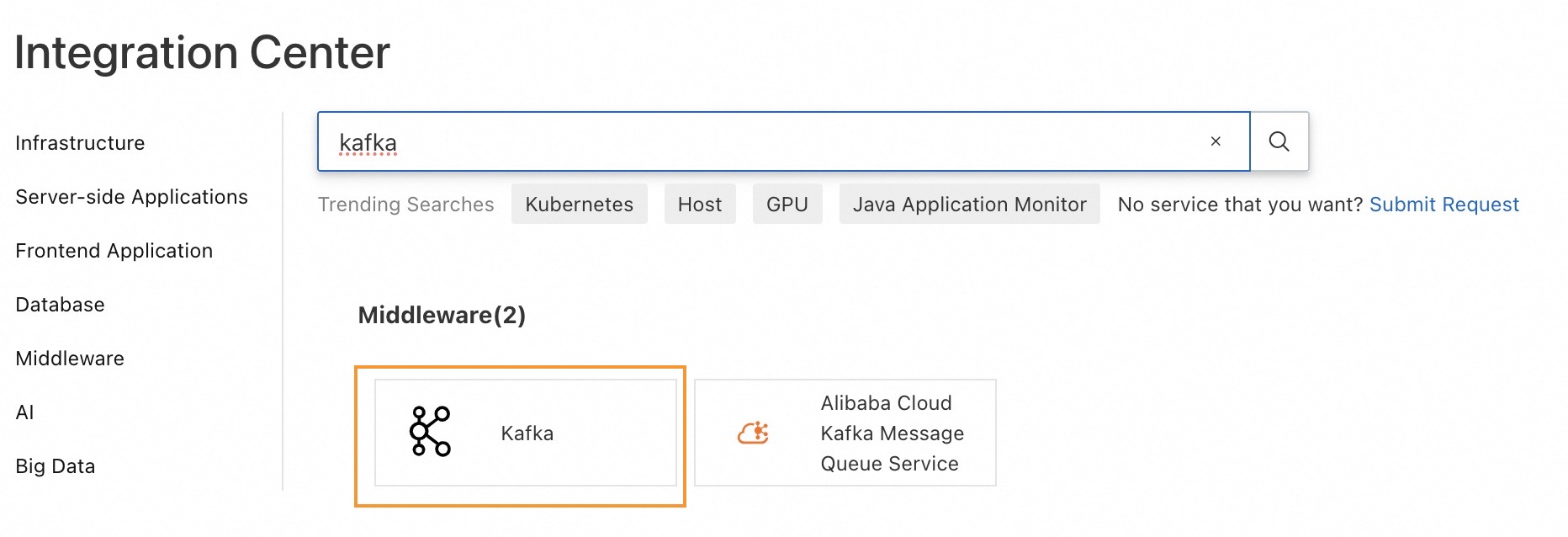Open the Big Data category
1568x537 pixels.
pyautogui.click(x=55, y=466)
